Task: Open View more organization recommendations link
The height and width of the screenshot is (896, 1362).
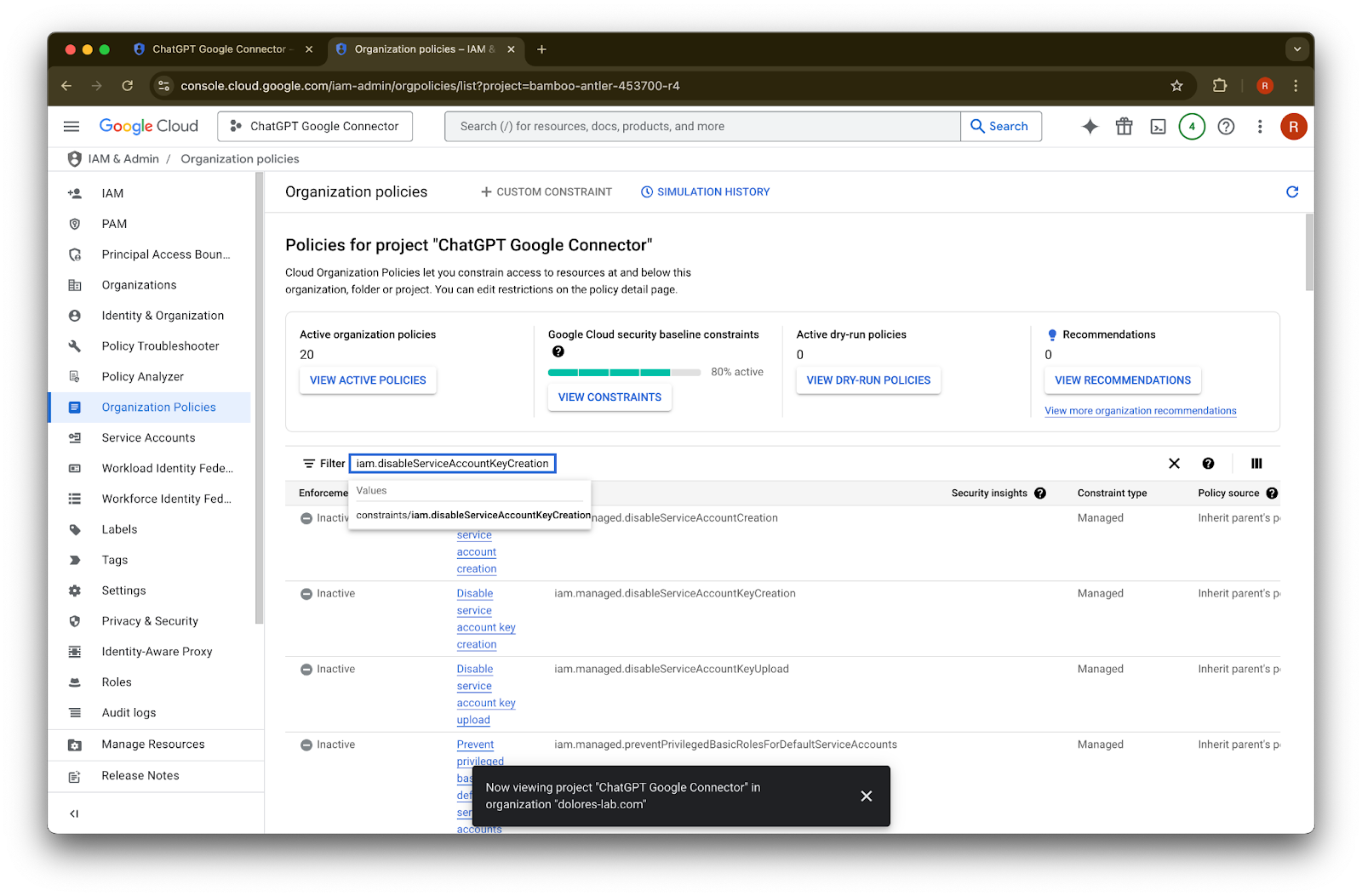Action: click(x=1141, y=411)
